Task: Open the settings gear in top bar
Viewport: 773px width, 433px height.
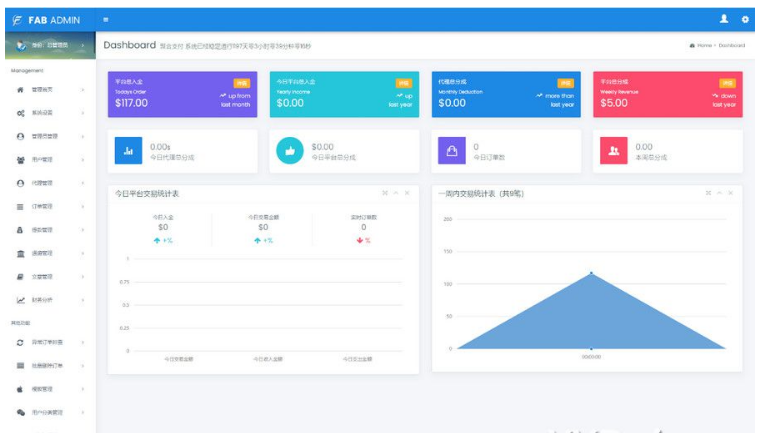Action: click(x=744, y=19)
